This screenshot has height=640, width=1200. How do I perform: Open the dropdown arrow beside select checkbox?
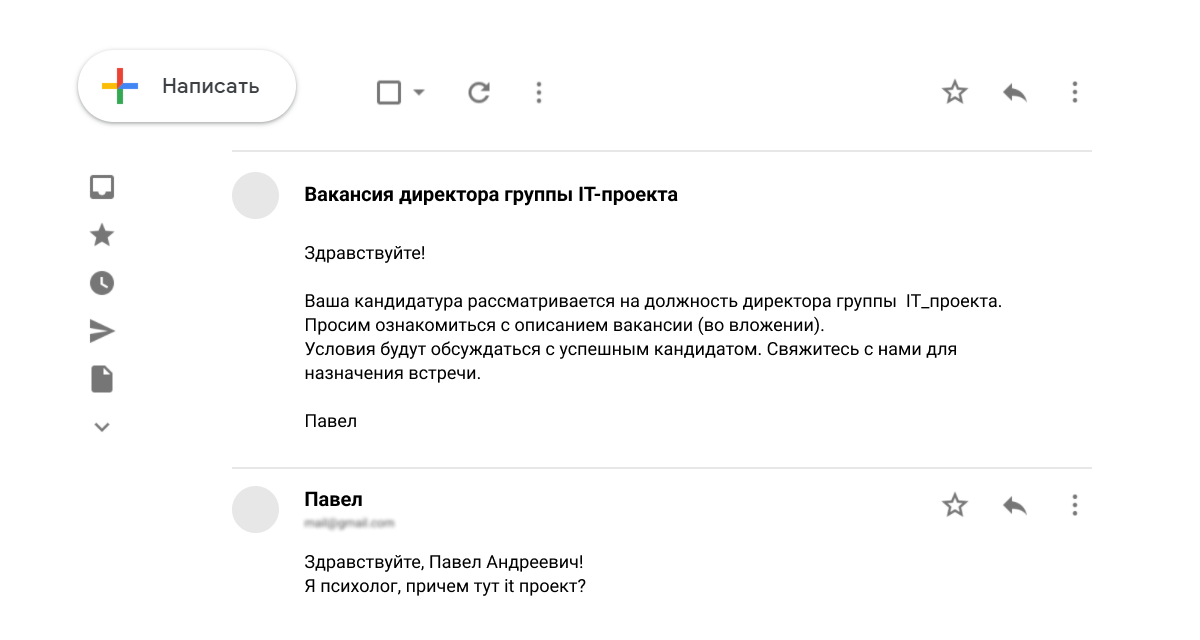419,93
